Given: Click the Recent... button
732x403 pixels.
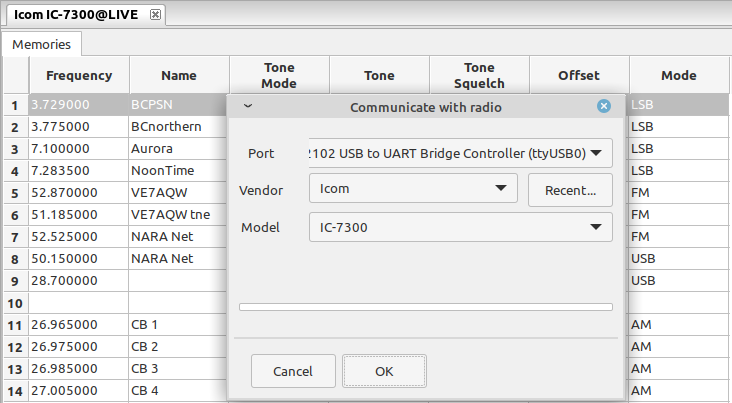Looking at the screenshot, I should (570, 190).
